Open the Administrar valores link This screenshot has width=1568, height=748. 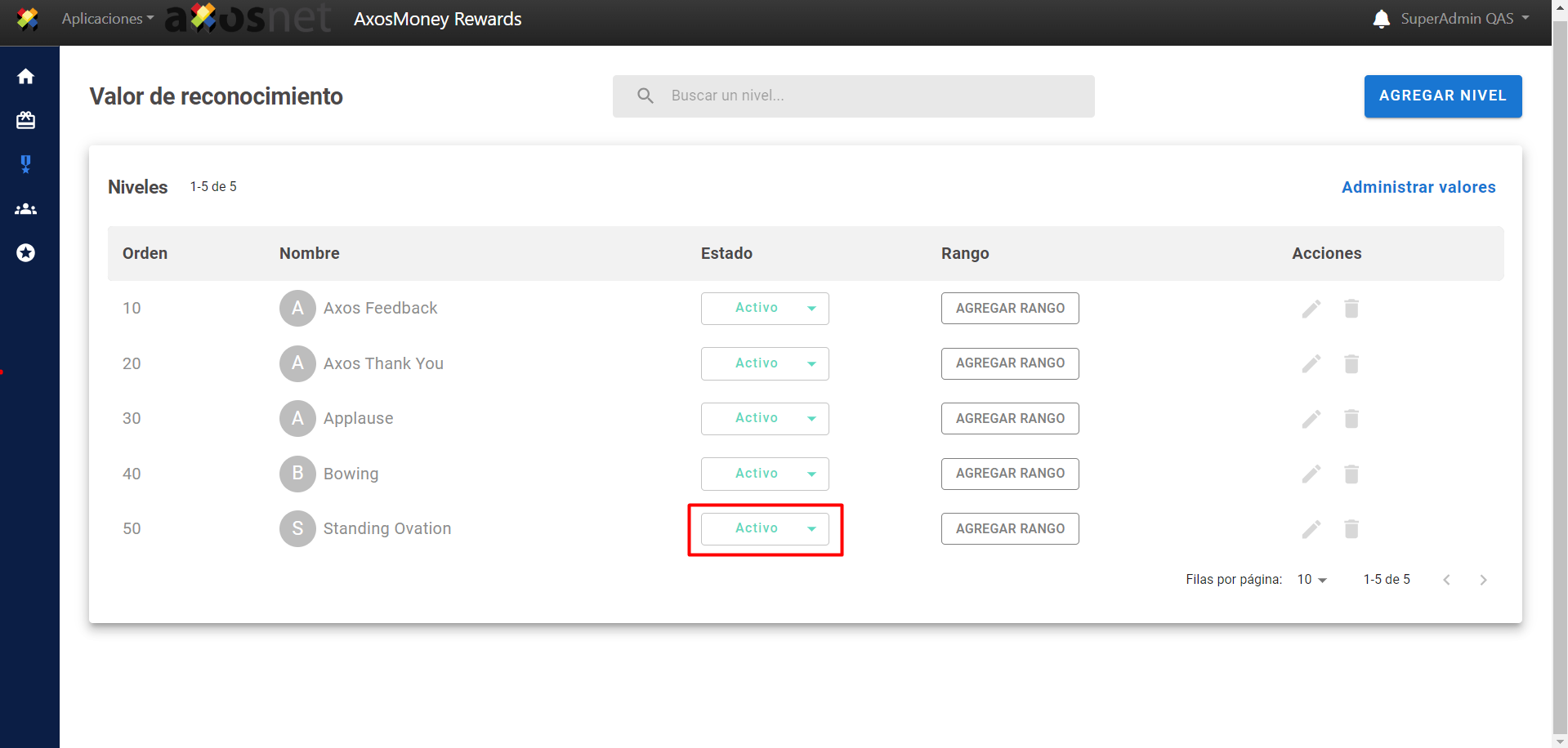[x=1418, y=187]
